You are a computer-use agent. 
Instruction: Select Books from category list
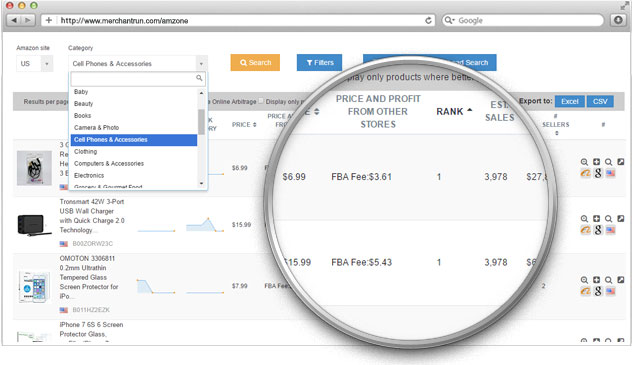click(x=134, y=115)
